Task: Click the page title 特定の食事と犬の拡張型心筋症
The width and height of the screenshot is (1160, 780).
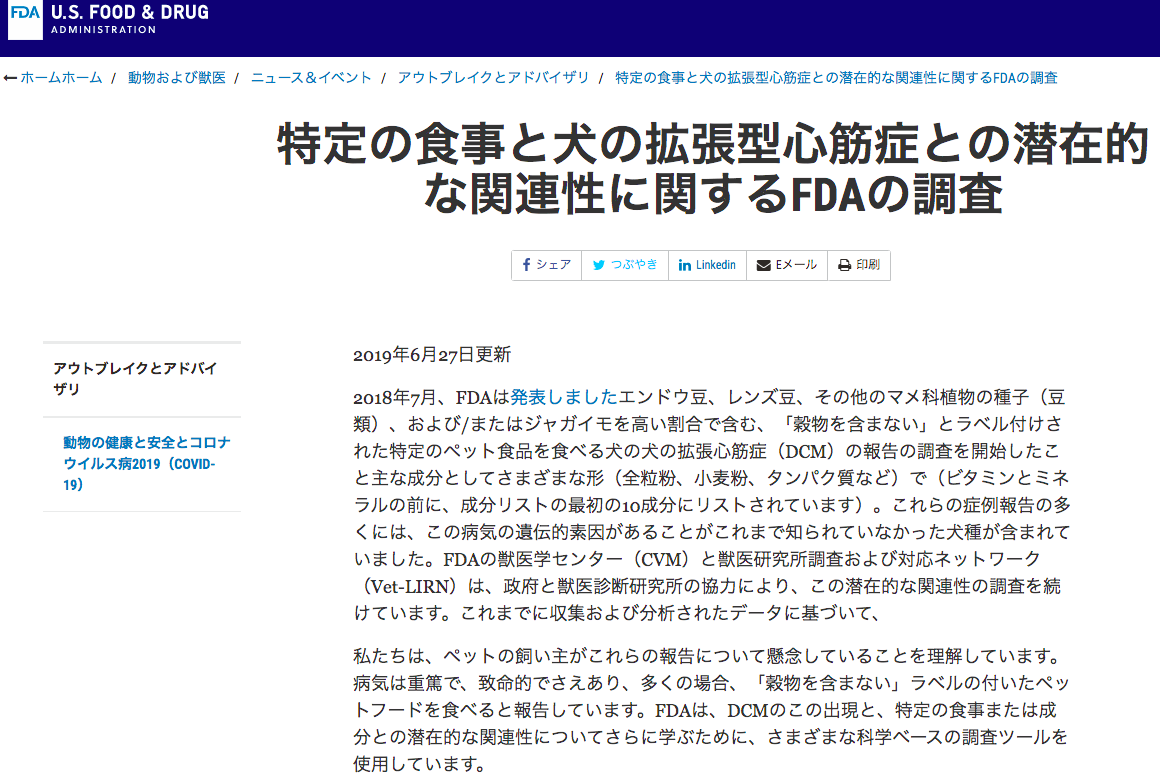Action: pos(713,168)
